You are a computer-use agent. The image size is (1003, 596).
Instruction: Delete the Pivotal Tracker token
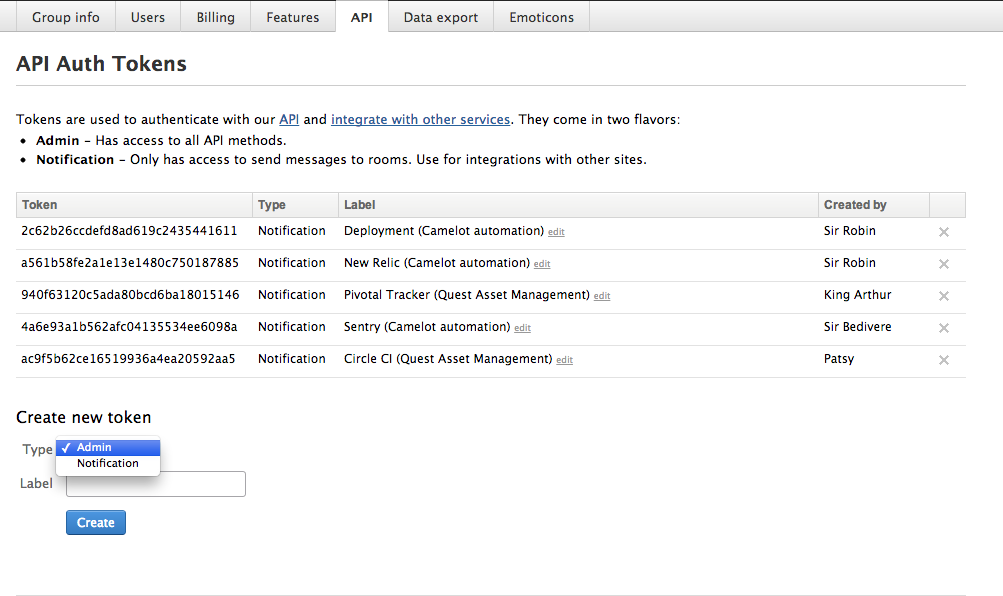tap(944, 296)
